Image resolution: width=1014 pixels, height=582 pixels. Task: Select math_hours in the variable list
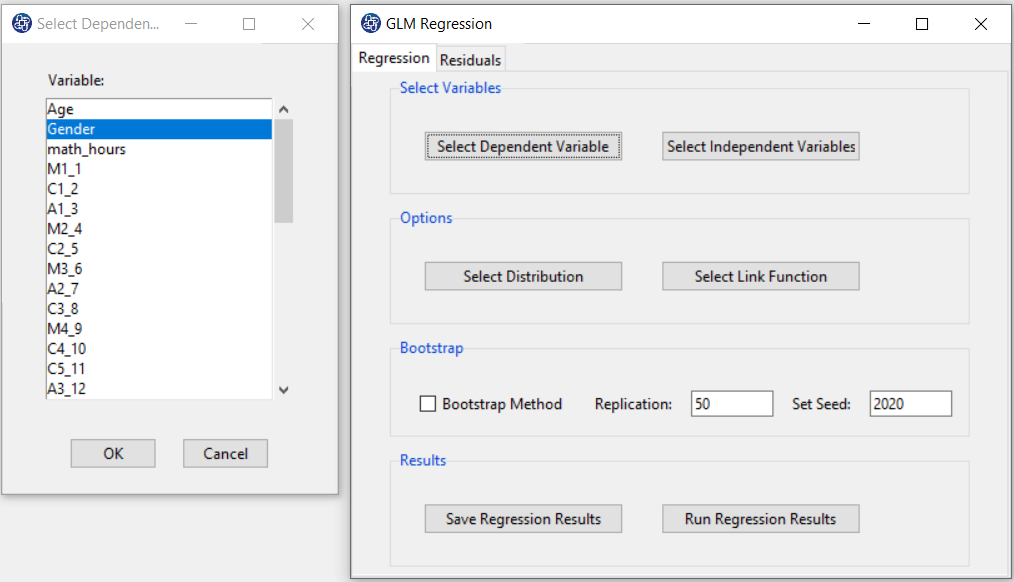(x=159, y=149)
